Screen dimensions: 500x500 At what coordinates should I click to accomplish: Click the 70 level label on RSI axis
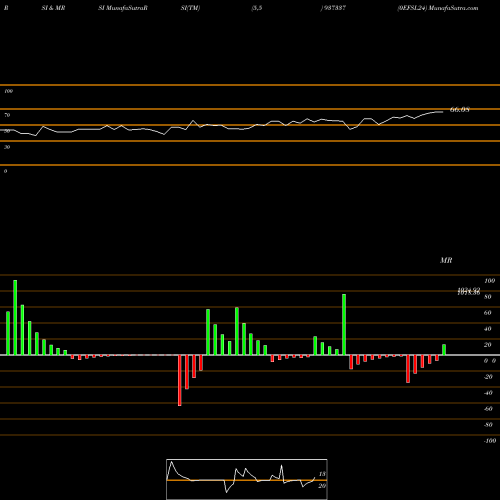[7, 115]
